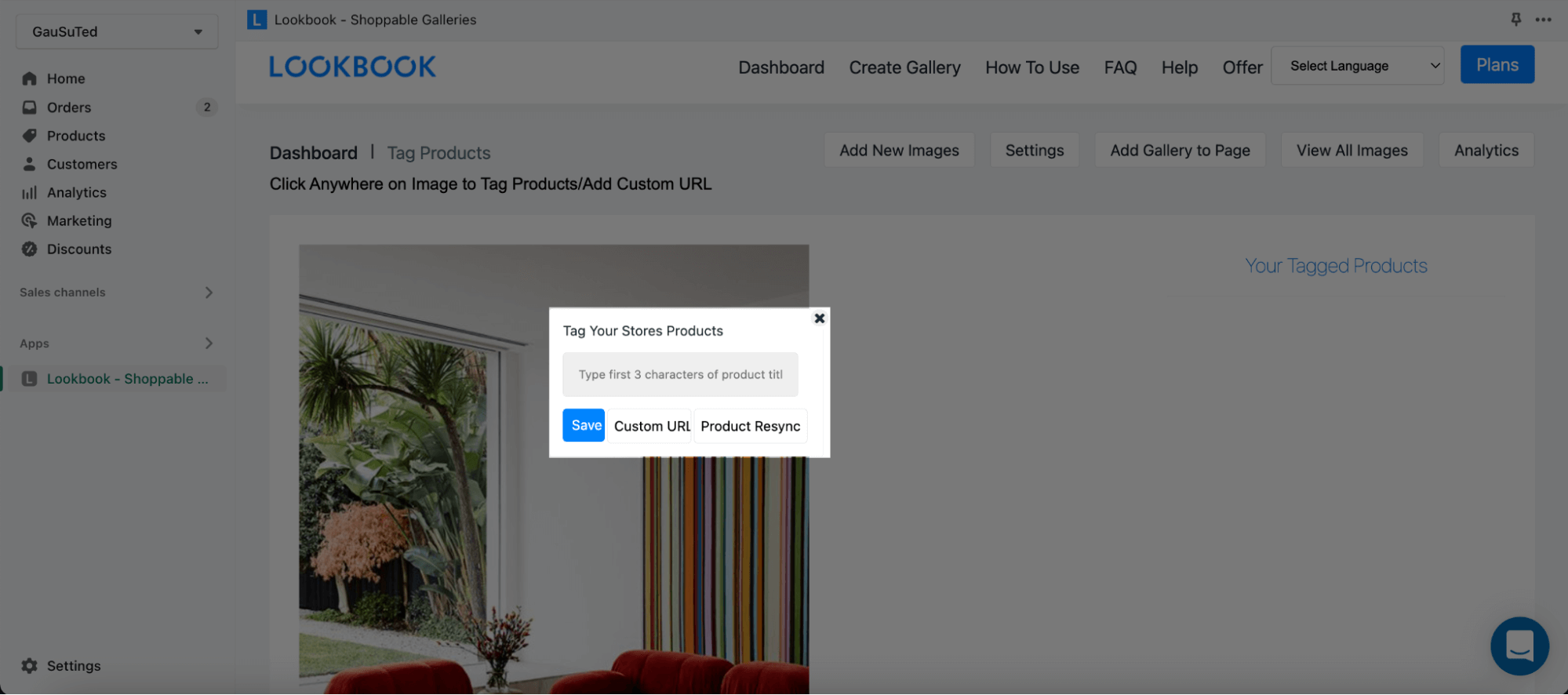Focus the product title search field
The height and width of the screenshot is (695, 1568).
(x=680, y=374)
